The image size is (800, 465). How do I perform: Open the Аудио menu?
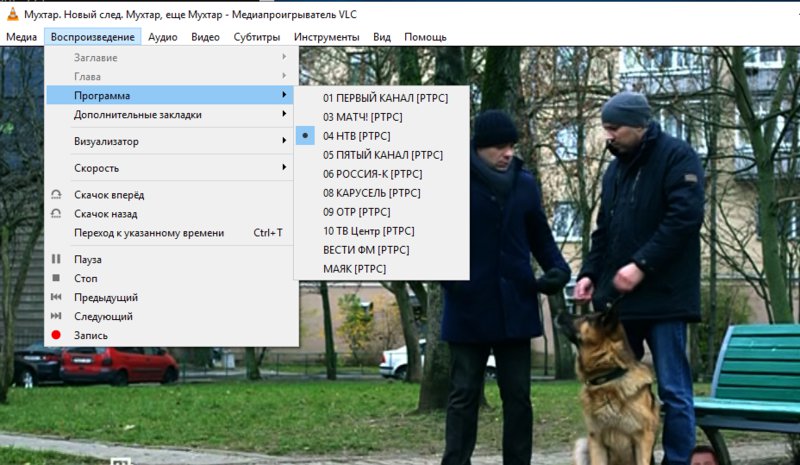[163, 37]
